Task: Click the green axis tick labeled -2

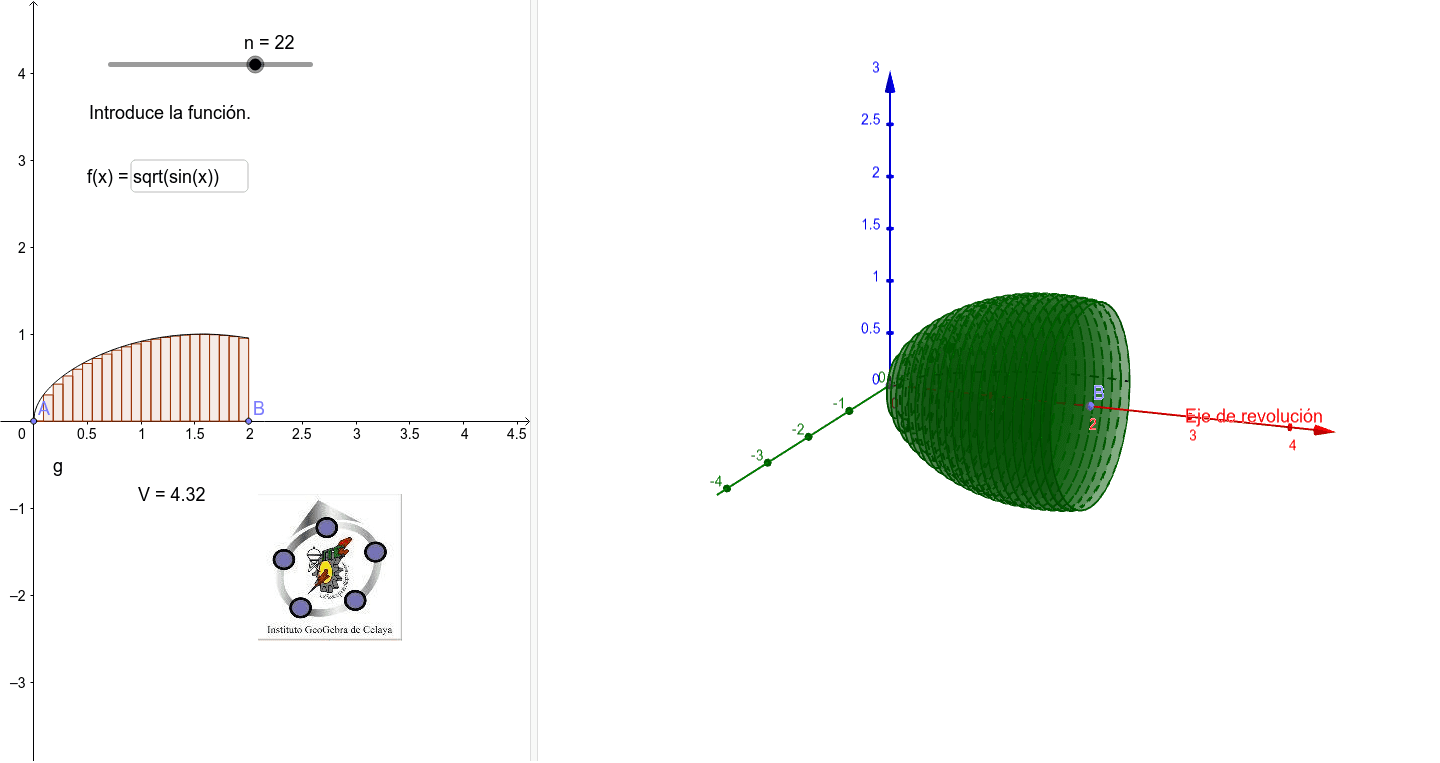Action: point(808,436)
